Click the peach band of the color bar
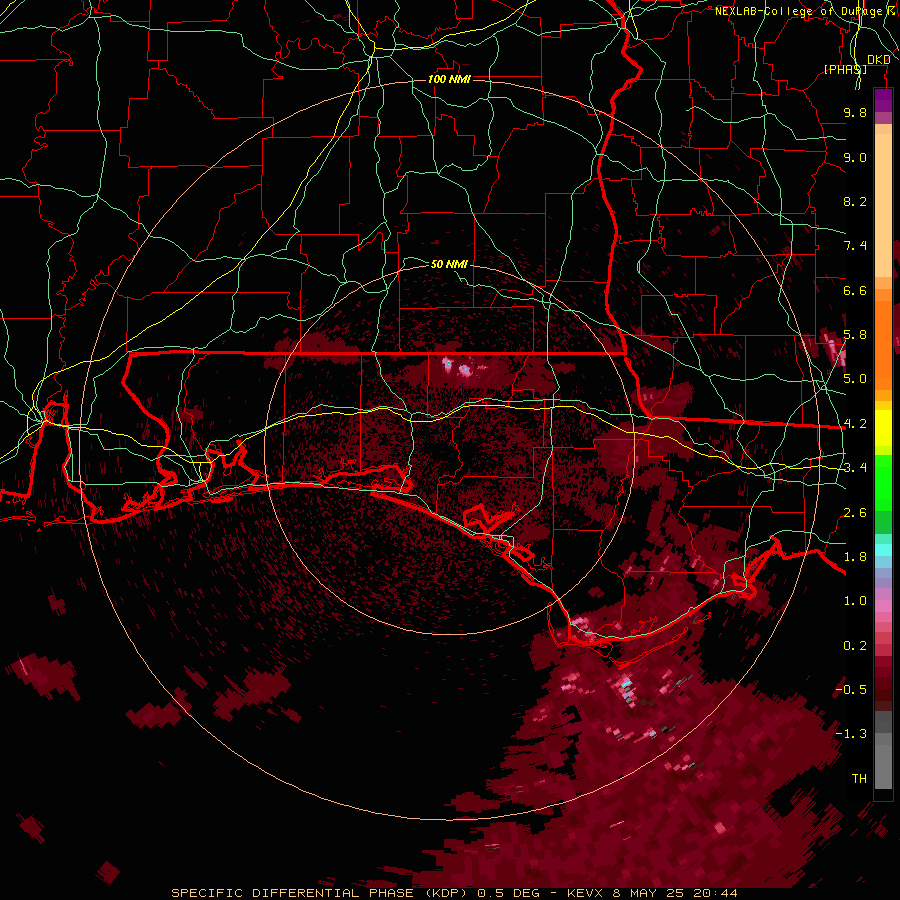Image resolution: width=900 pixels, height=900 pixels. [x=883, y=201]
